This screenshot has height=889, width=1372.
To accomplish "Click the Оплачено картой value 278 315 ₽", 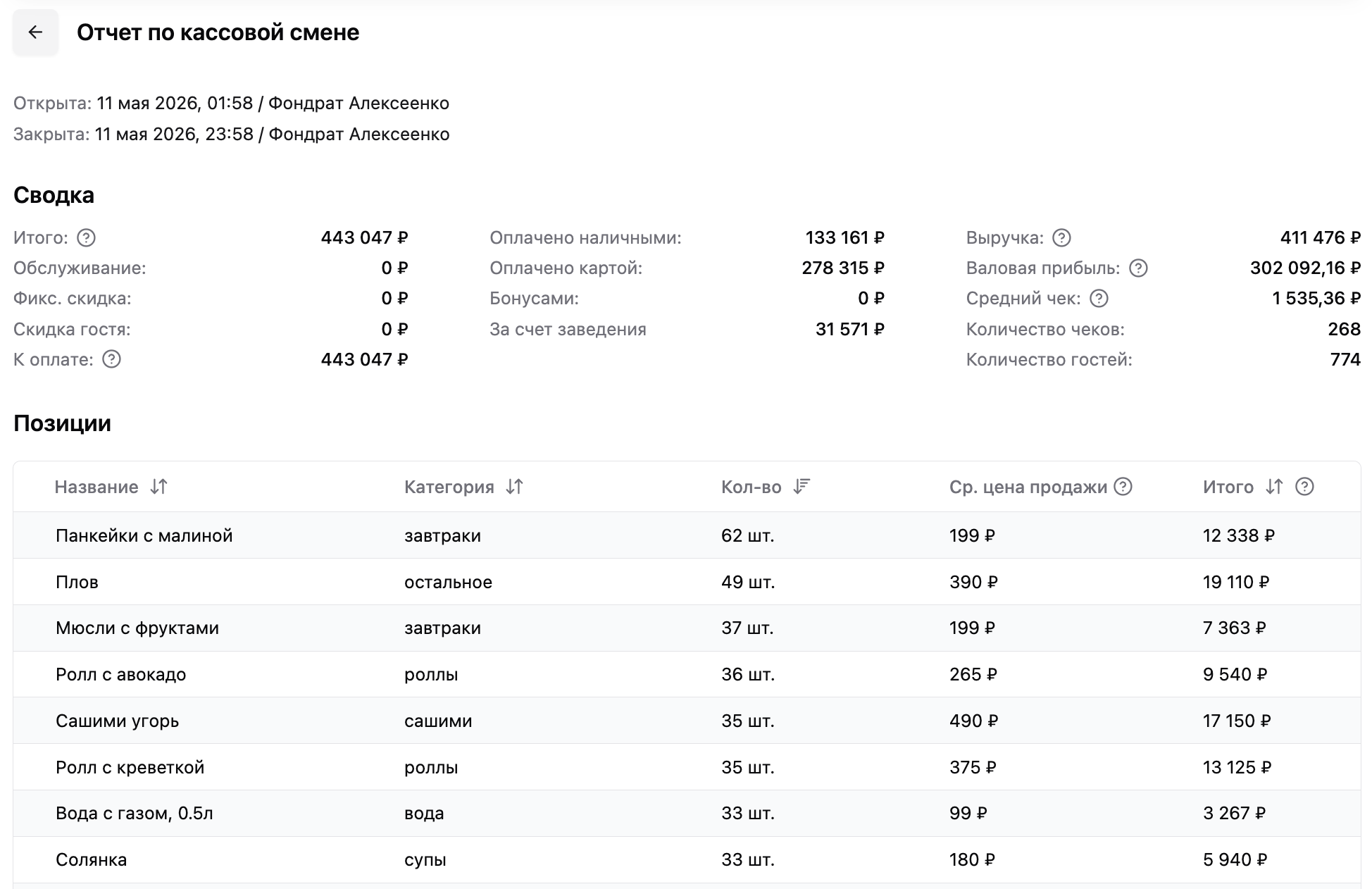I will coord(843,268).
